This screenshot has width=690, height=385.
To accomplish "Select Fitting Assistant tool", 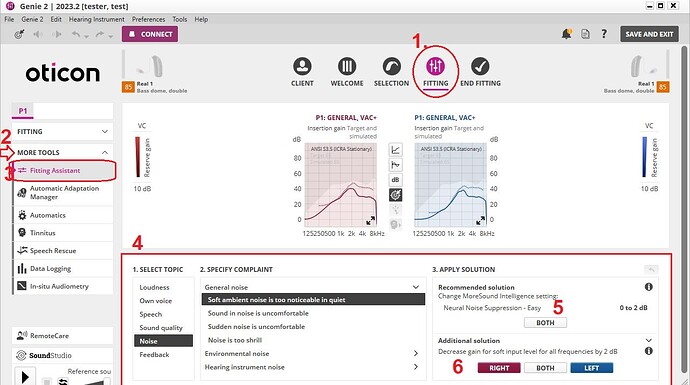I will (x=63, y=170).
